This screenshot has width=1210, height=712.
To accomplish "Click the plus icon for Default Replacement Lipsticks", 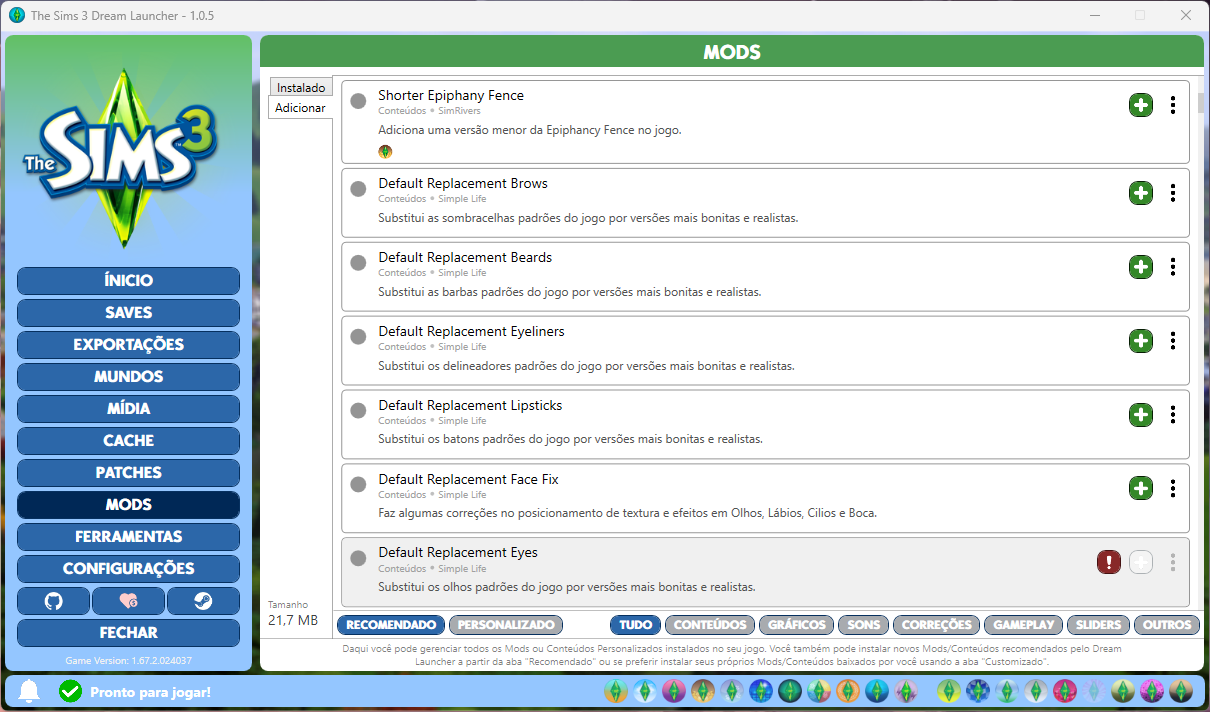I will coord(1141,415).
